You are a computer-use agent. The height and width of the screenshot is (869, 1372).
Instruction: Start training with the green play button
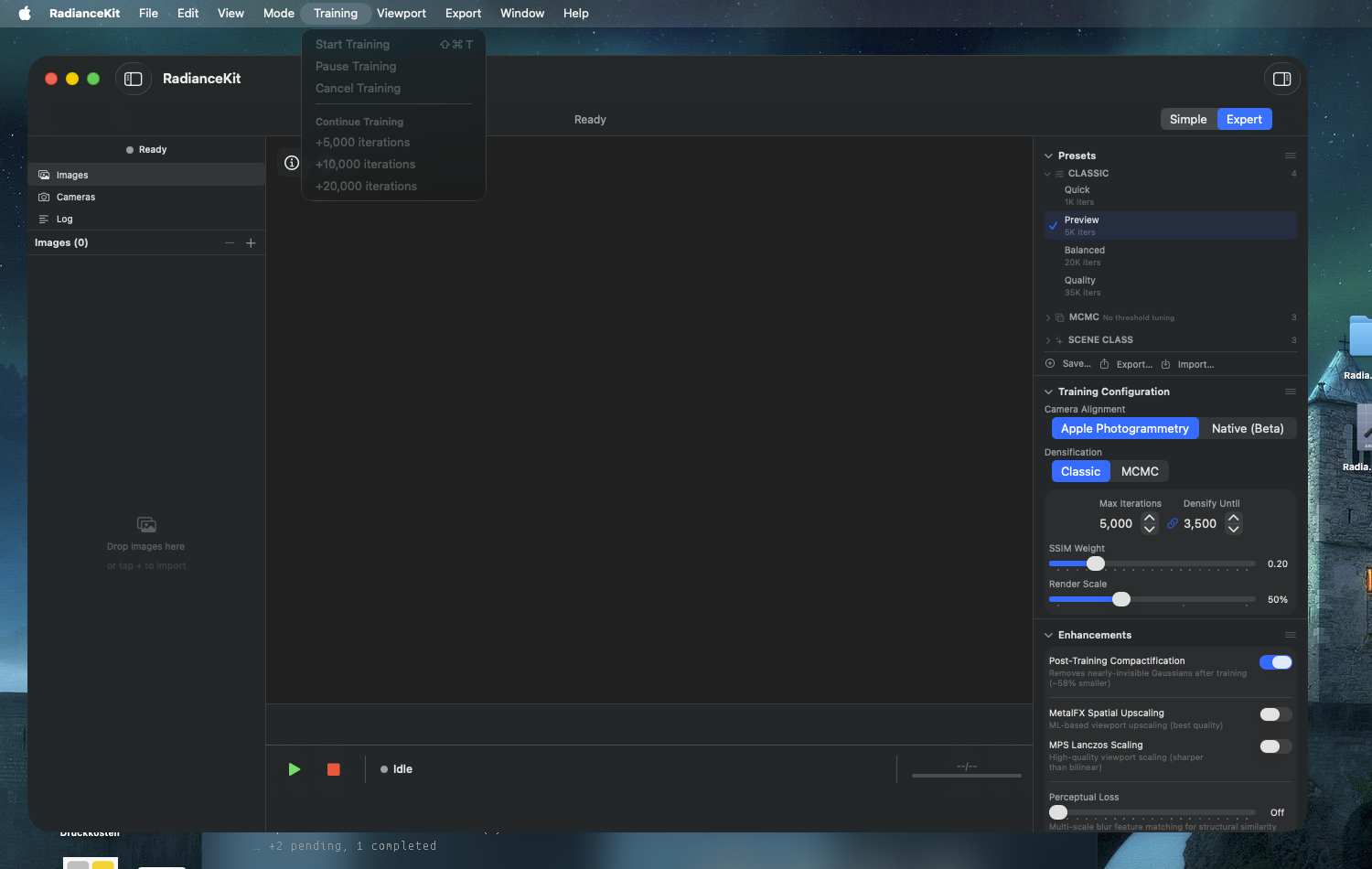tap(295, 769)
